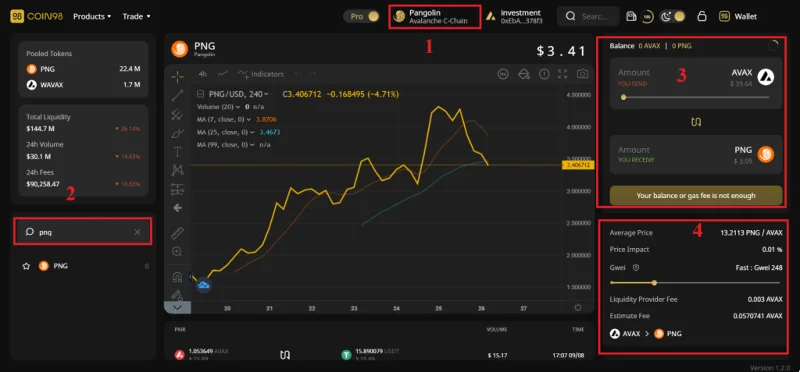Screen dimensions: 800x372
Task: Favorite the PNG token with star
Action: [27, 266]
